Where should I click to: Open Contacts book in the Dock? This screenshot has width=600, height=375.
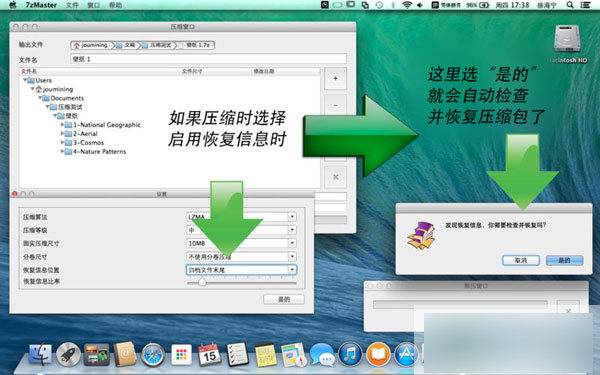[x=125, y=354]
